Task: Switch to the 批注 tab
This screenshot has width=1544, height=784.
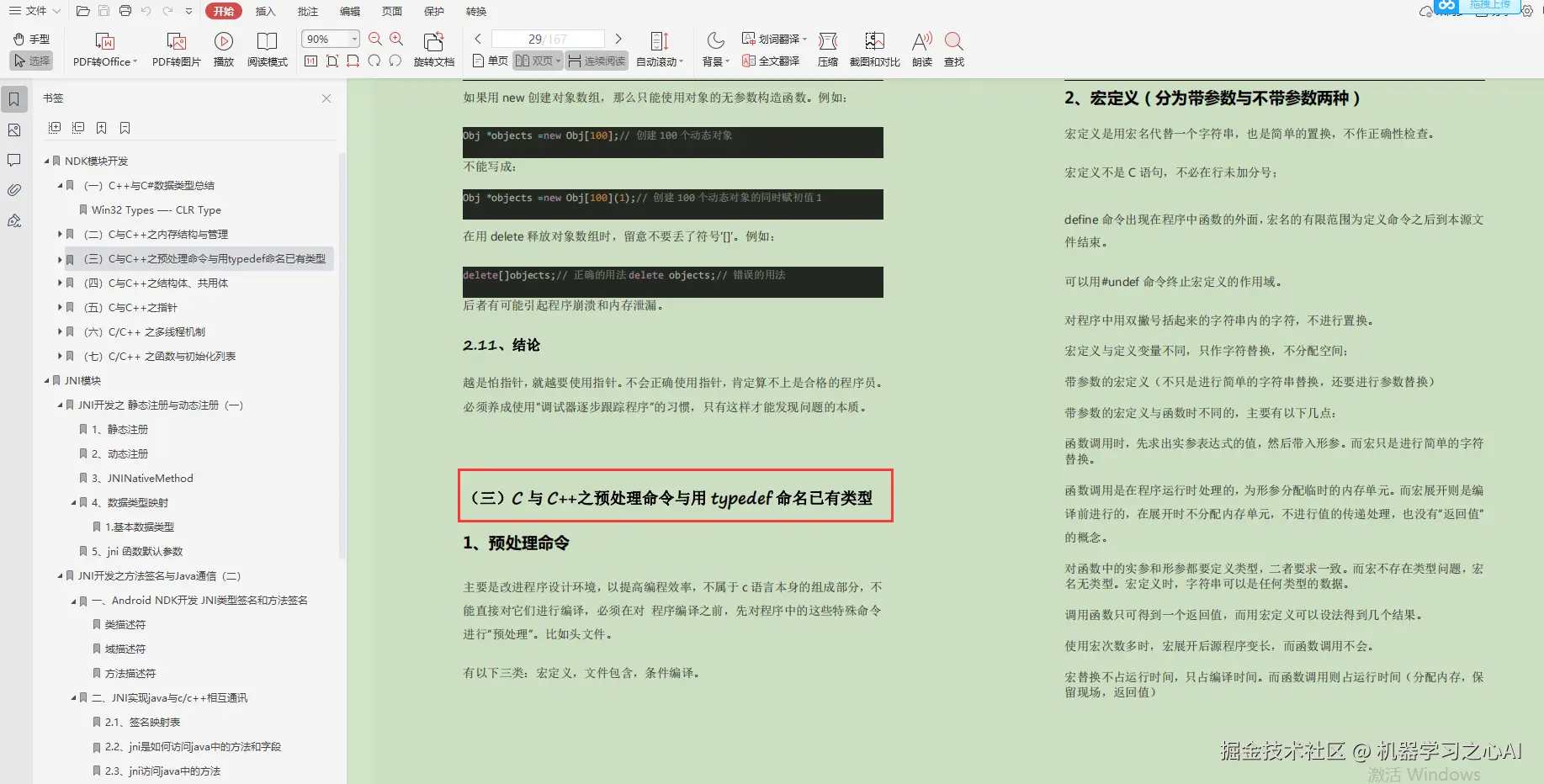Action: (x=308, y=11)
